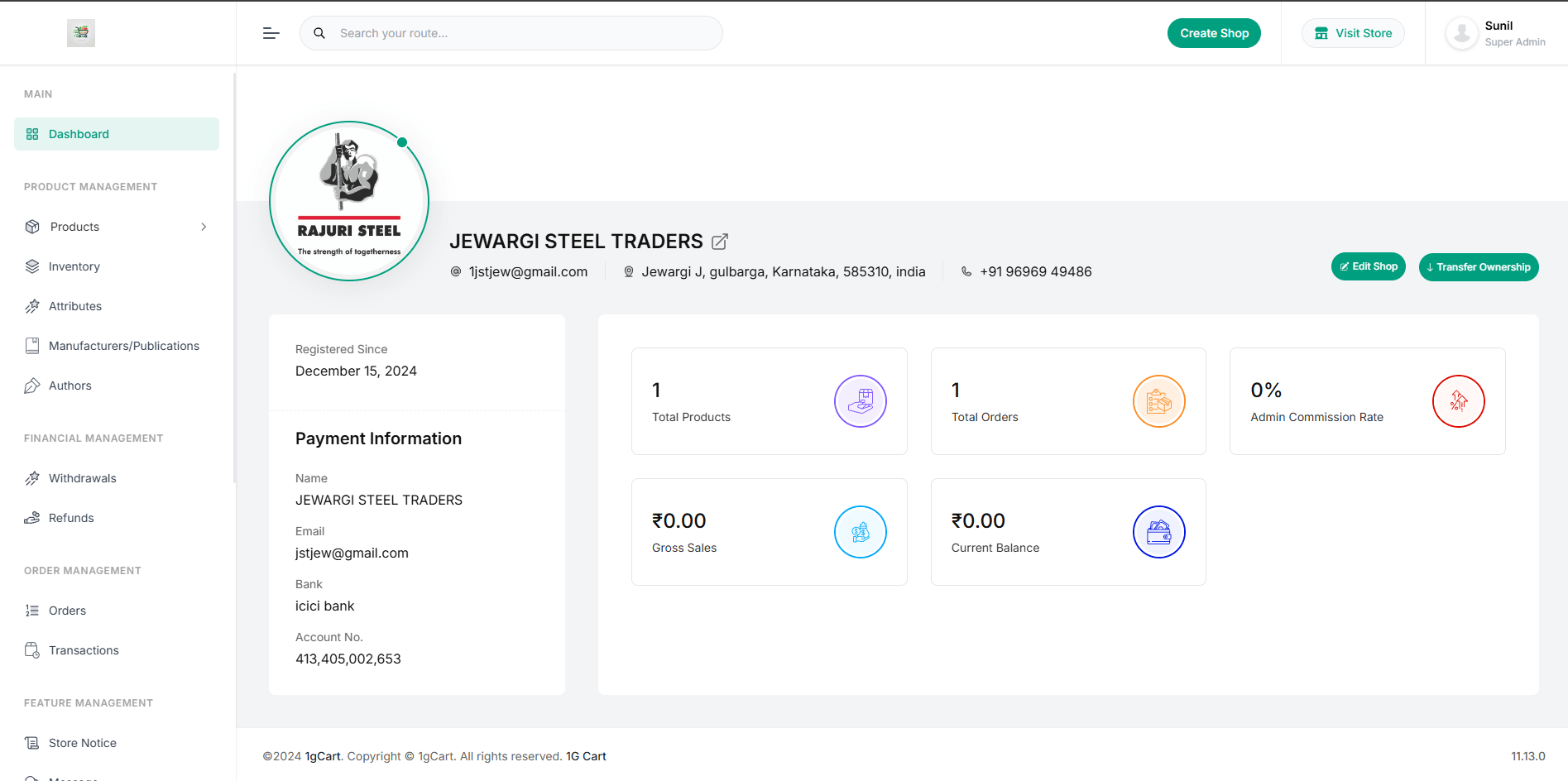The image size is (1568, 781).
Task: Open the external link icon beside shop name
Action: (x=720, y=242)
